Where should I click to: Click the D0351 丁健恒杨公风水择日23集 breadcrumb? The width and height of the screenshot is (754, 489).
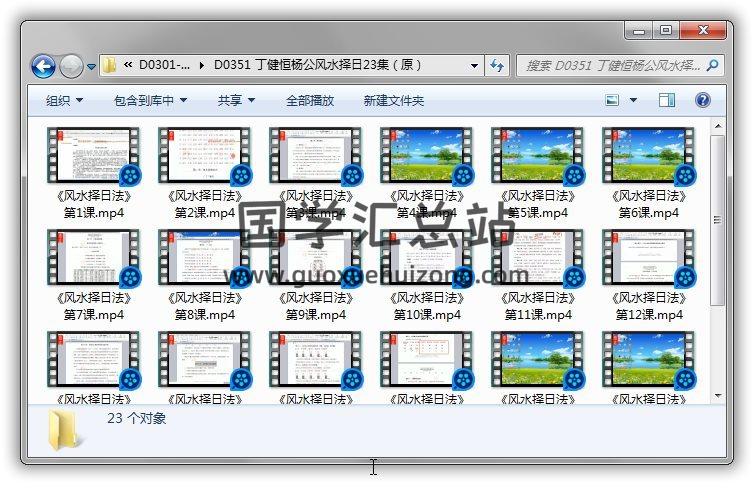coord(317,64)
